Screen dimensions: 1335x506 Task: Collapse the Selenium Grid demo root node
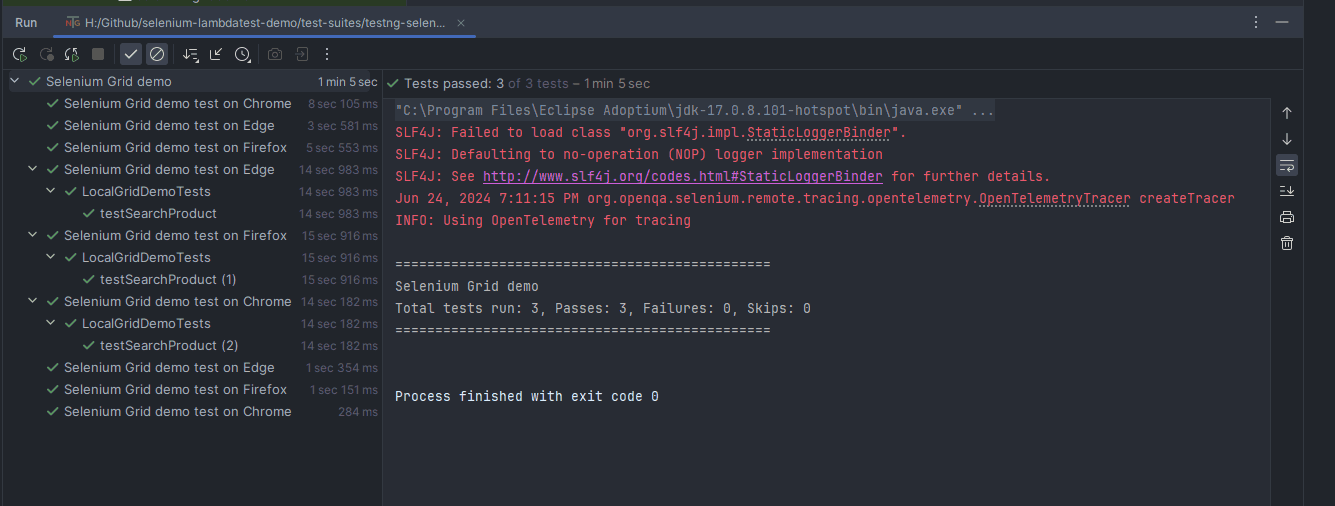(x=15, y=82)
